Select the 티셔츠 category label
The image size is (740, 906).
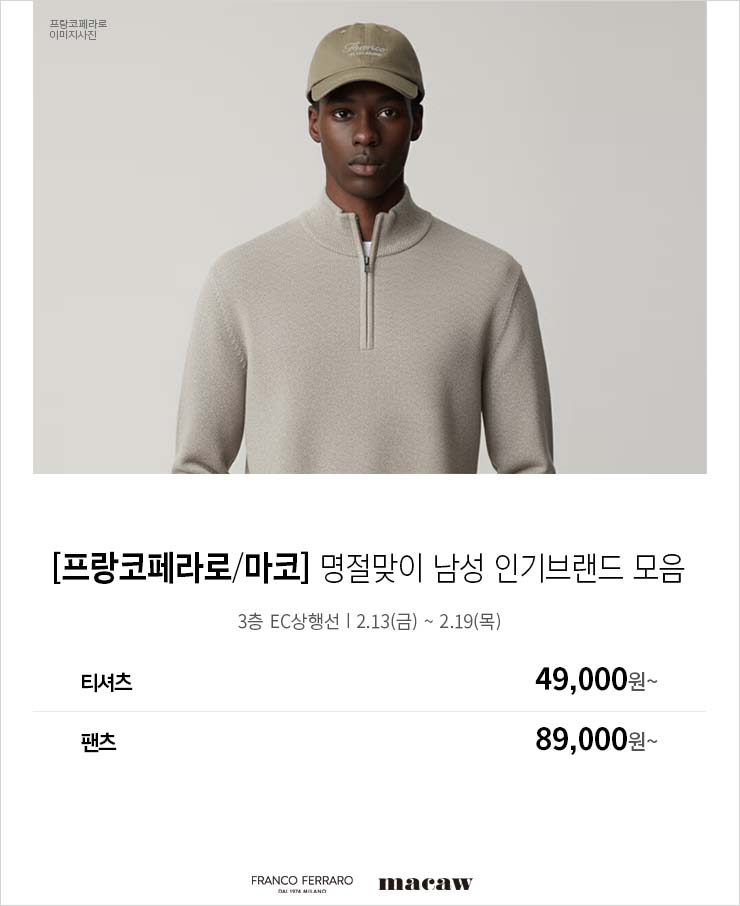(106, 682)
